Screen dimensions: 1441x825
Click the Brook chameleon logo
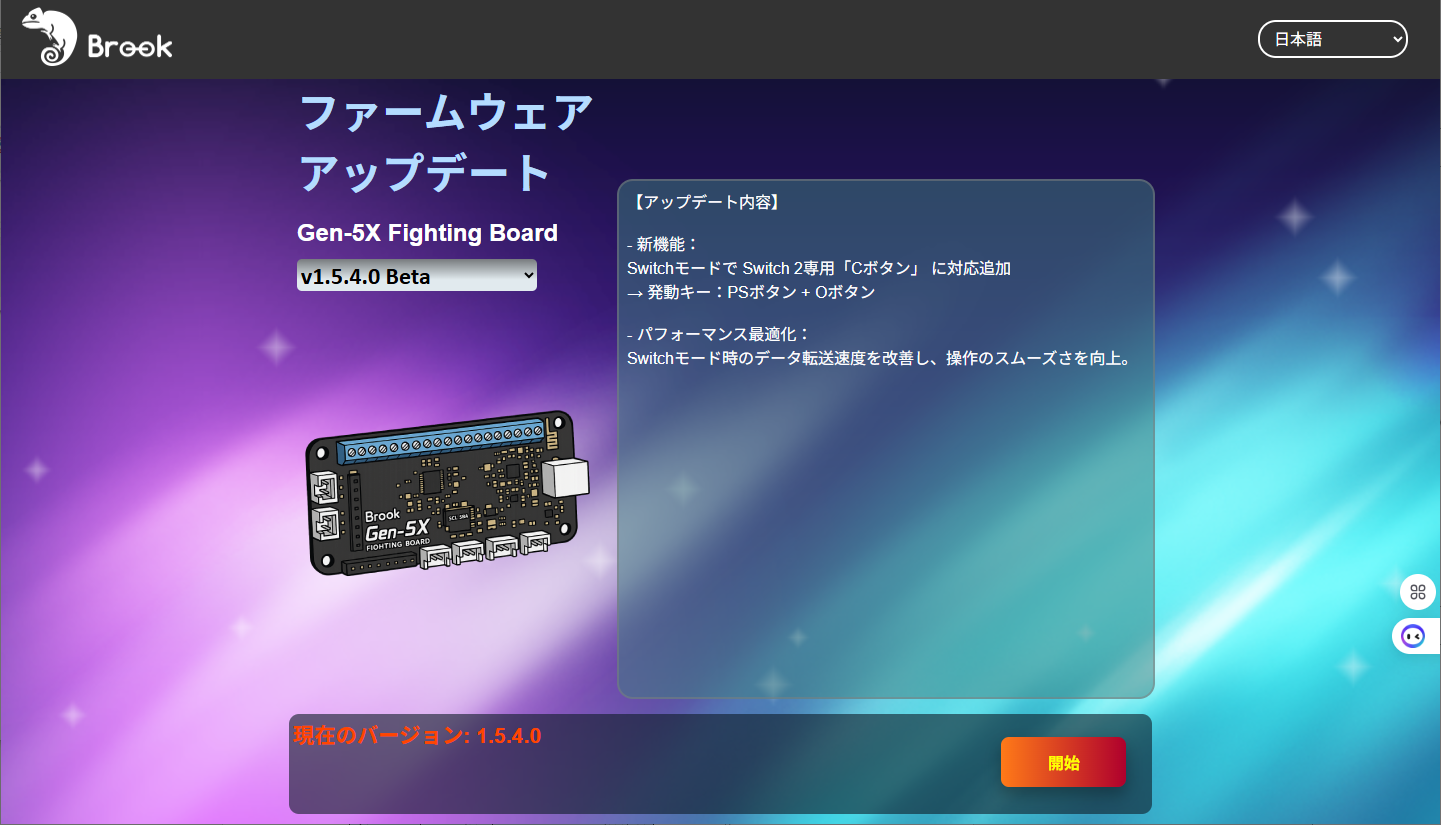point(96,38)
